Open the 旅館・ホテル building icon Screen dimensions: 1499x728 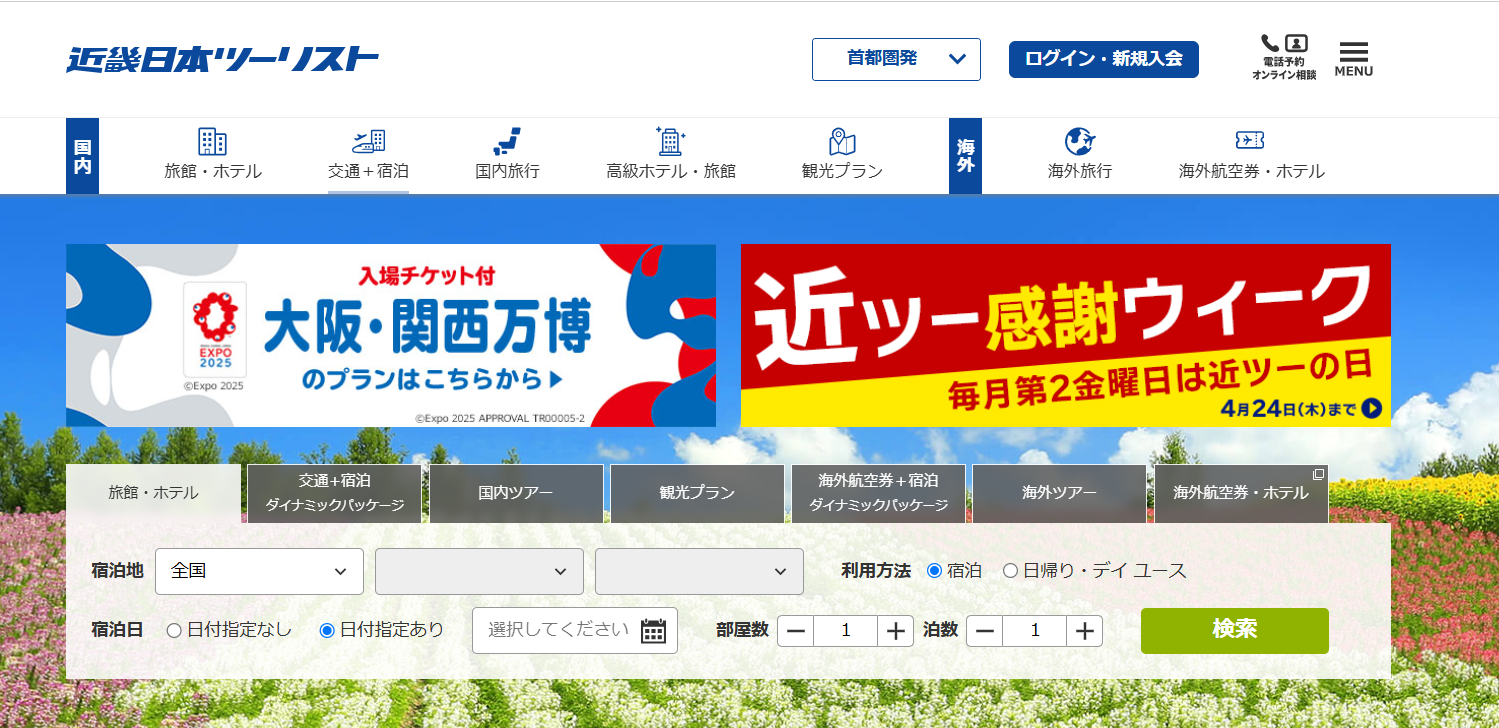(212, 142)
